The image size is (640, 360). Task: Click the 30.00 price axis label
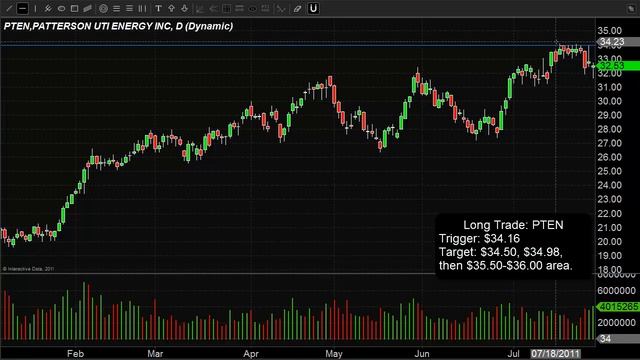609,101
